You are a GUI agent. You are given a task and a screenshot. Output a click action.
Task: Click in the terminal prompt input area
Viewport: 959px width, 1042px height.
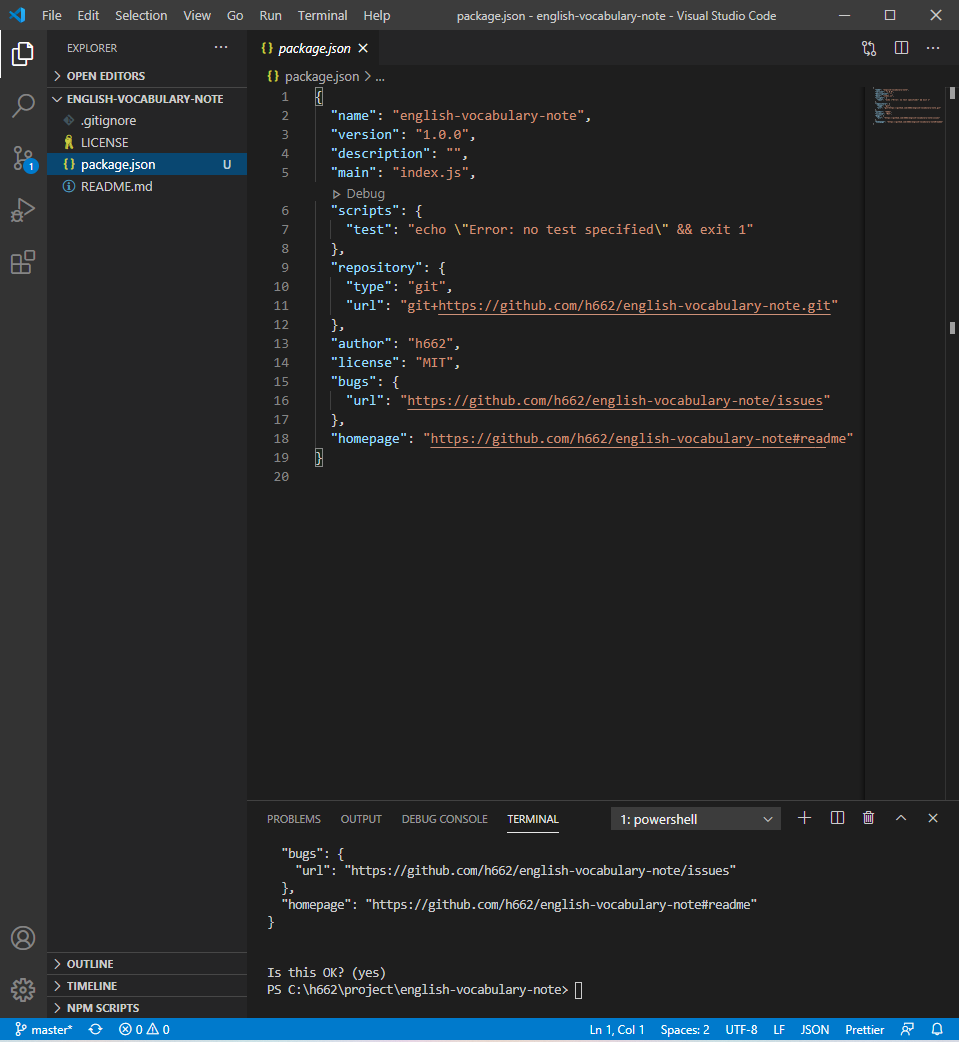[x=578, y=990]
